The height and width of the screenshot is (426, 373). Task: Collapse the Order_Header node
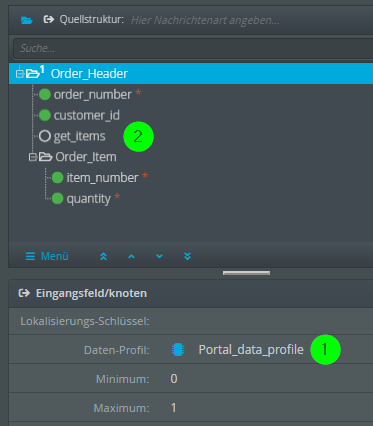20,74
